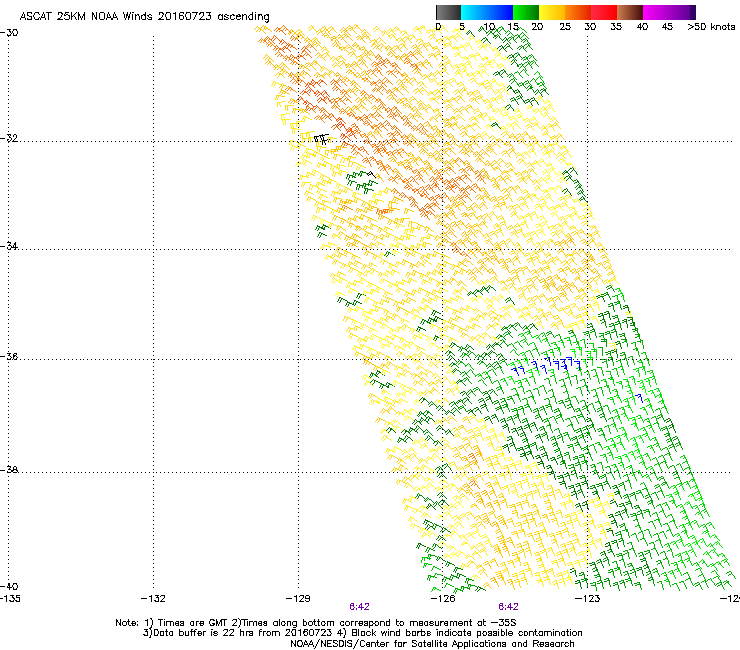The image size is (740, 650).
Task: Click the 6:42 time label near -129
Action: coord(359,607)
